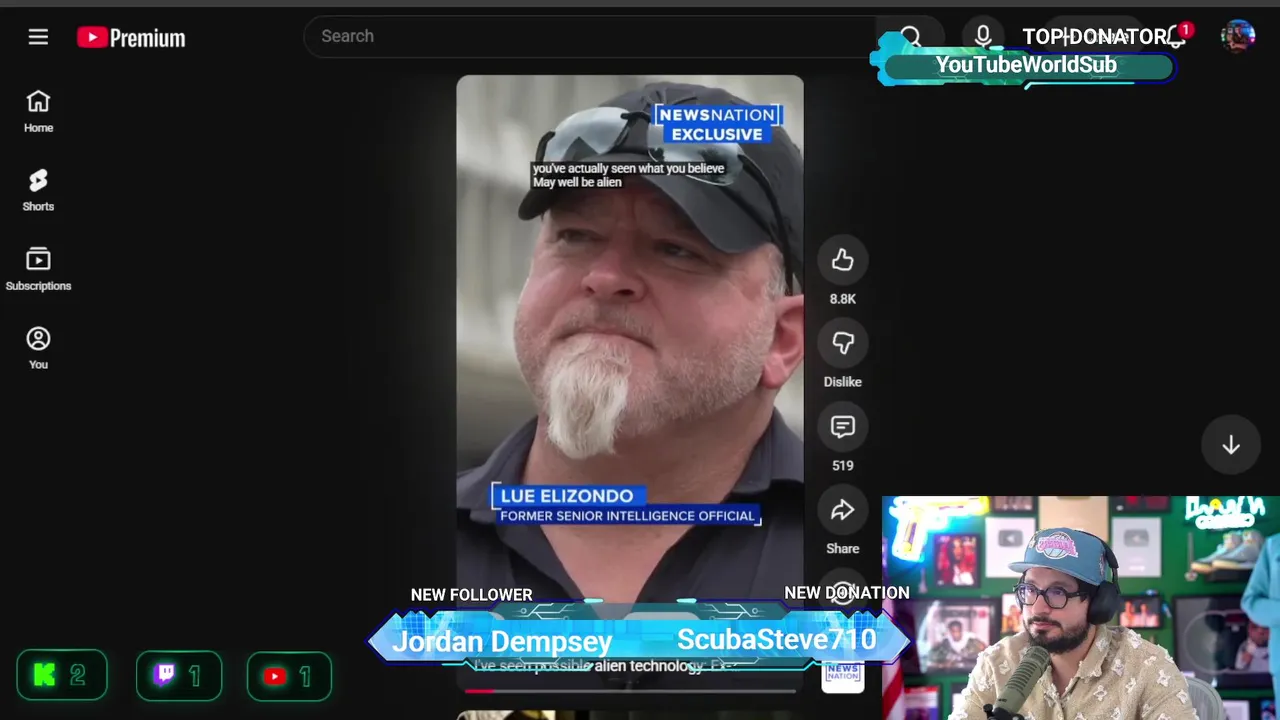Open Subscriptions in the sidebar

click(x=38, y=269)
